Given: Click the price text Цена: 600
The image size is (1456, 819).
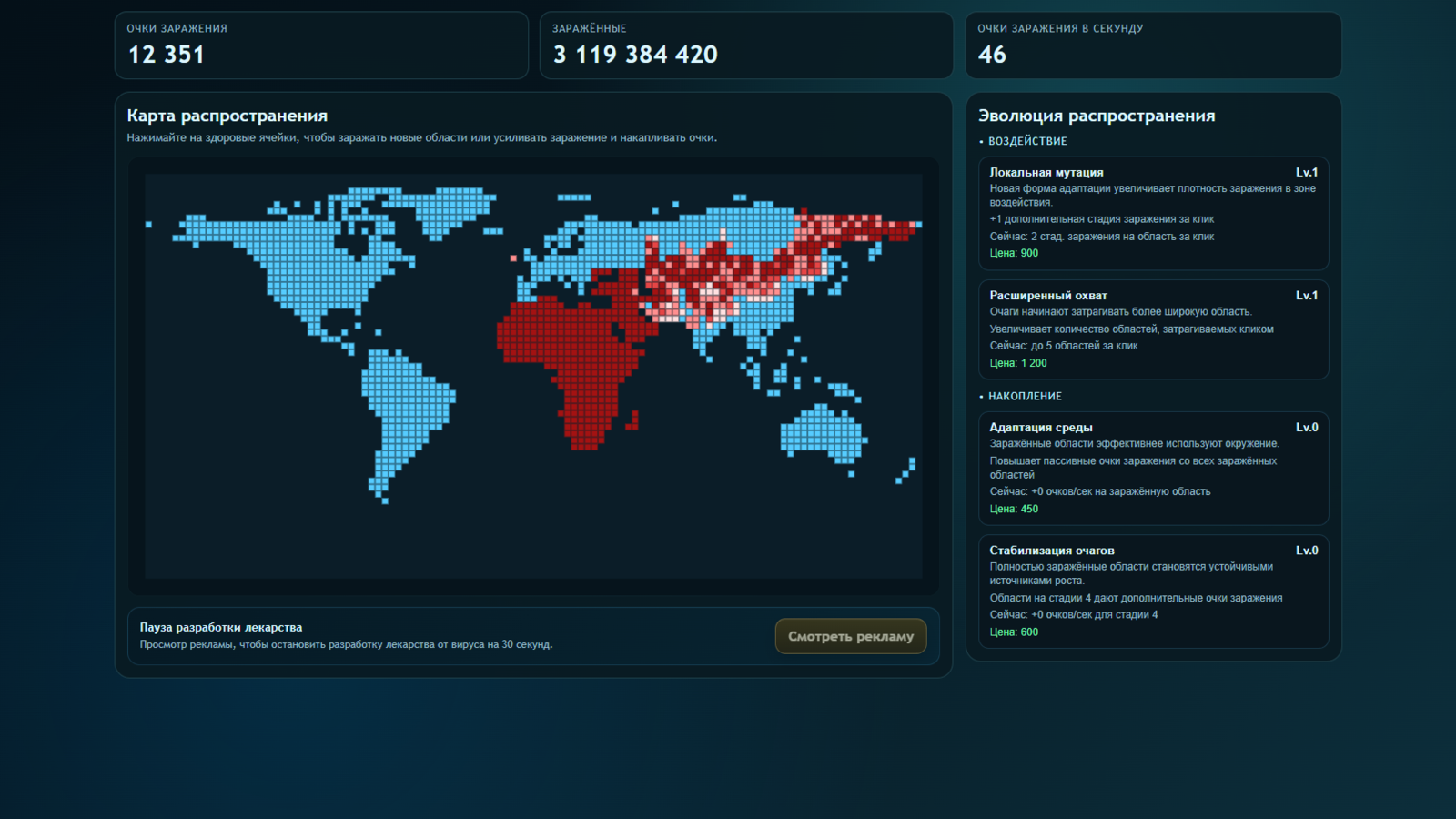Looking at the screenshot, I should coord(1014,632).
